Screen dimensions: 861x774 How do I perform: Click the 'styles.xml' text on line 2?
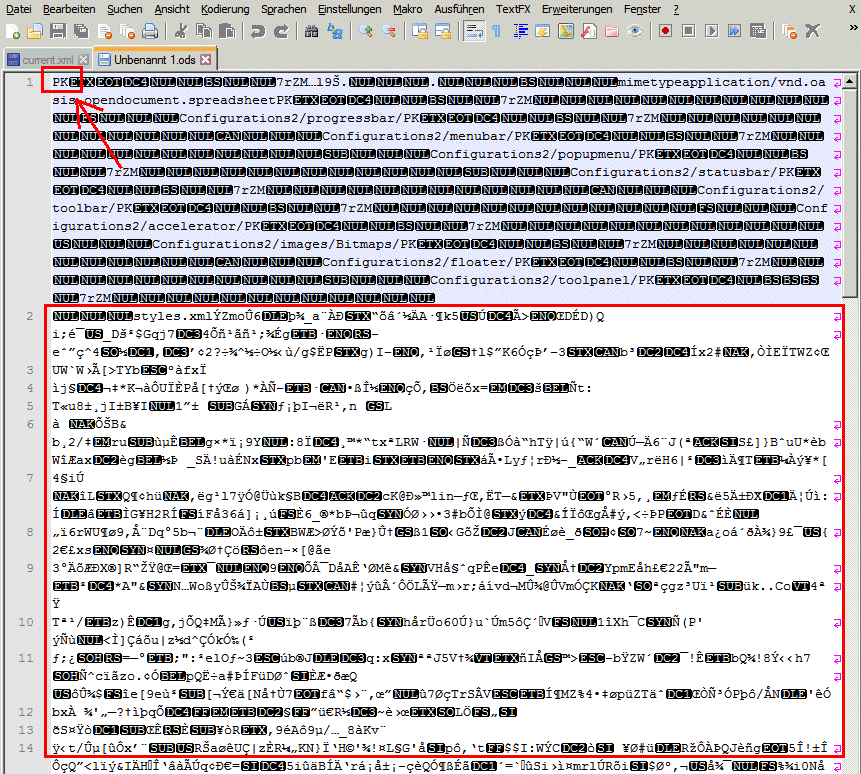click(x=166, y=316)
